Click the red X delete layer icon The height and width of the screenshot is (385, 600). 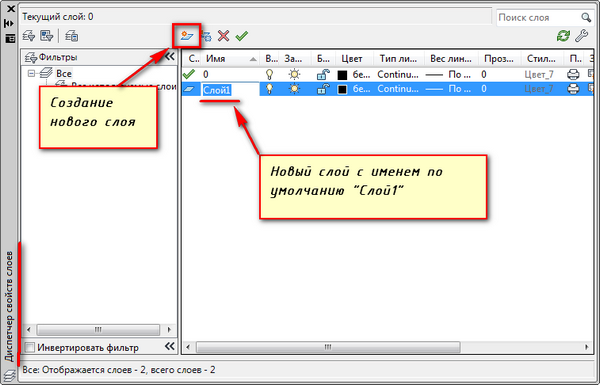(x=223, y=36)
